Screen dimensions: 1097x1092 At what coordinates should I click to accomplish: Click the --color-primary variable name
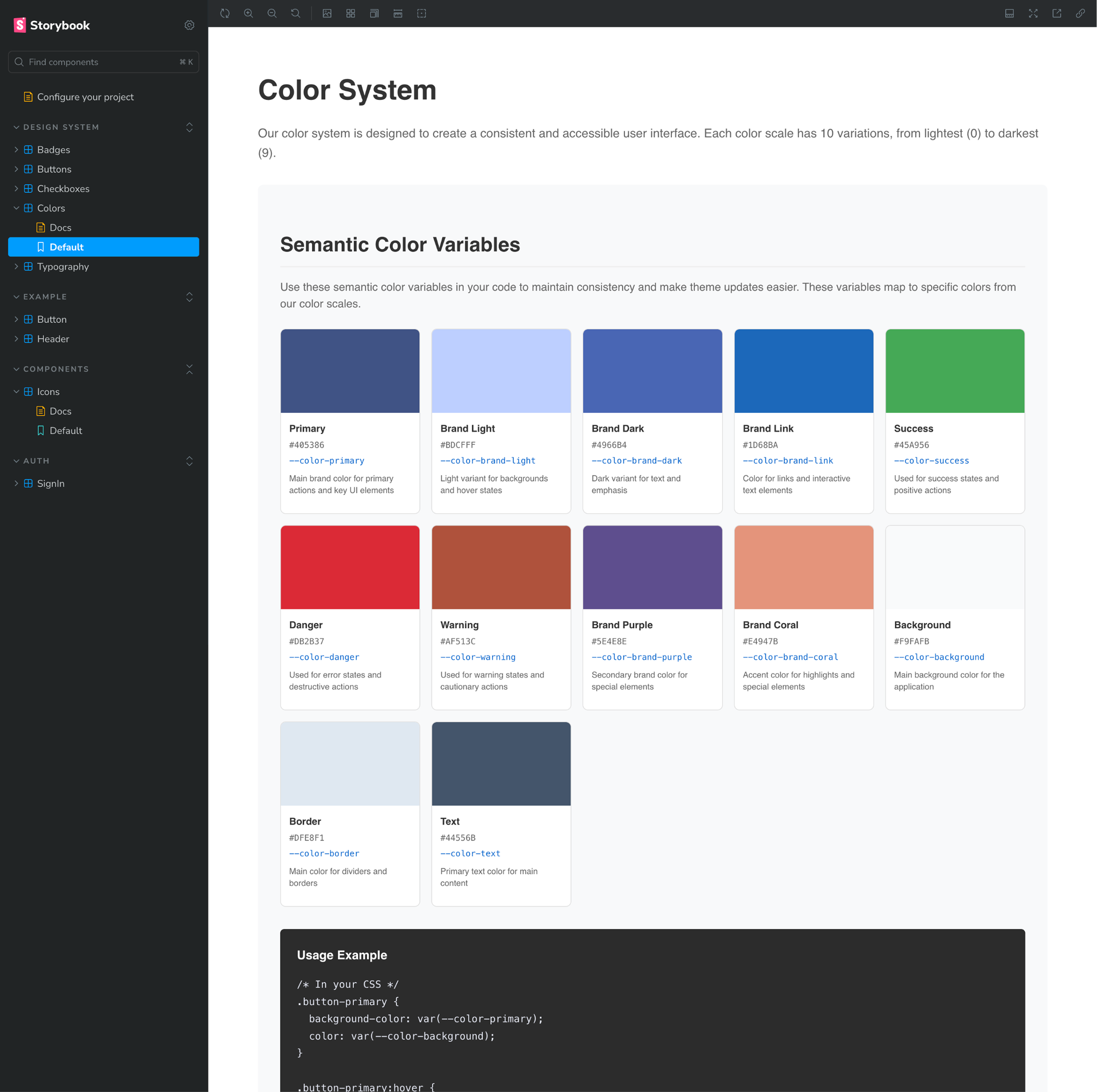click(x=326, y=460)
